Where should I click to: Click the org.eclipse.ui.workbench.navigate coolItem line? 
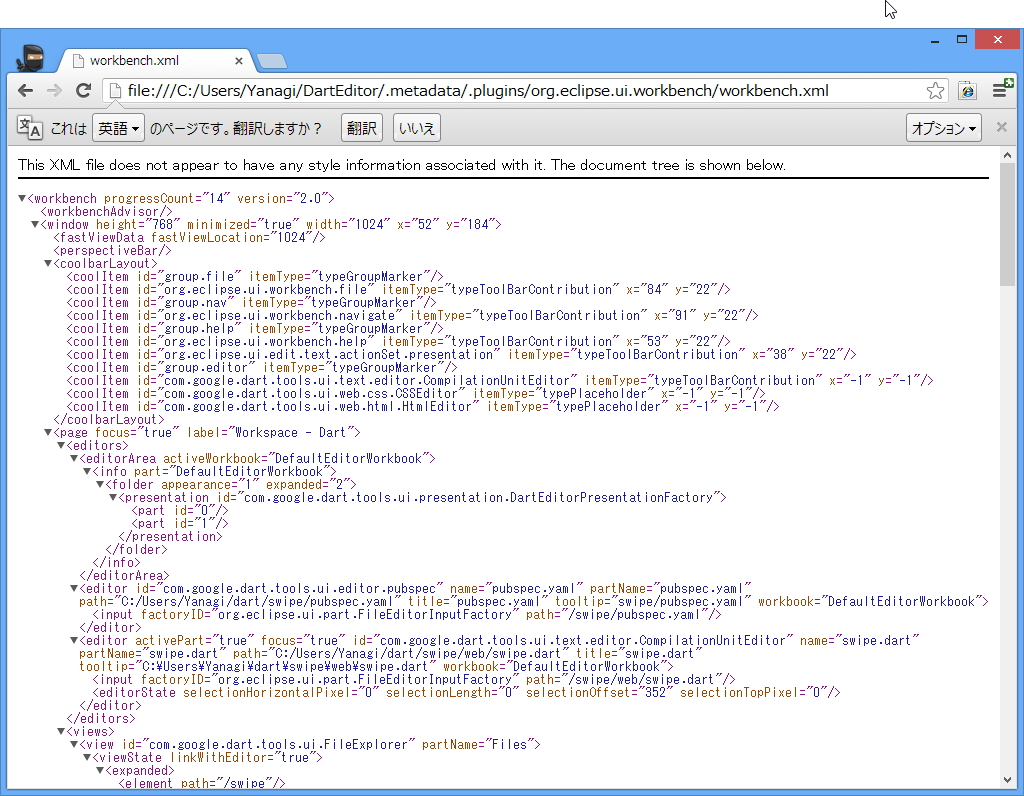tap(413, 315)
